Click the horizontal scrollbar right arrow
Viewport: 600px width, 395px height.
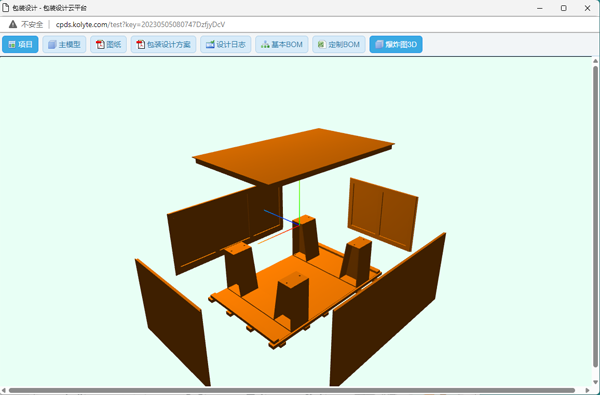(x=588, y=390)
